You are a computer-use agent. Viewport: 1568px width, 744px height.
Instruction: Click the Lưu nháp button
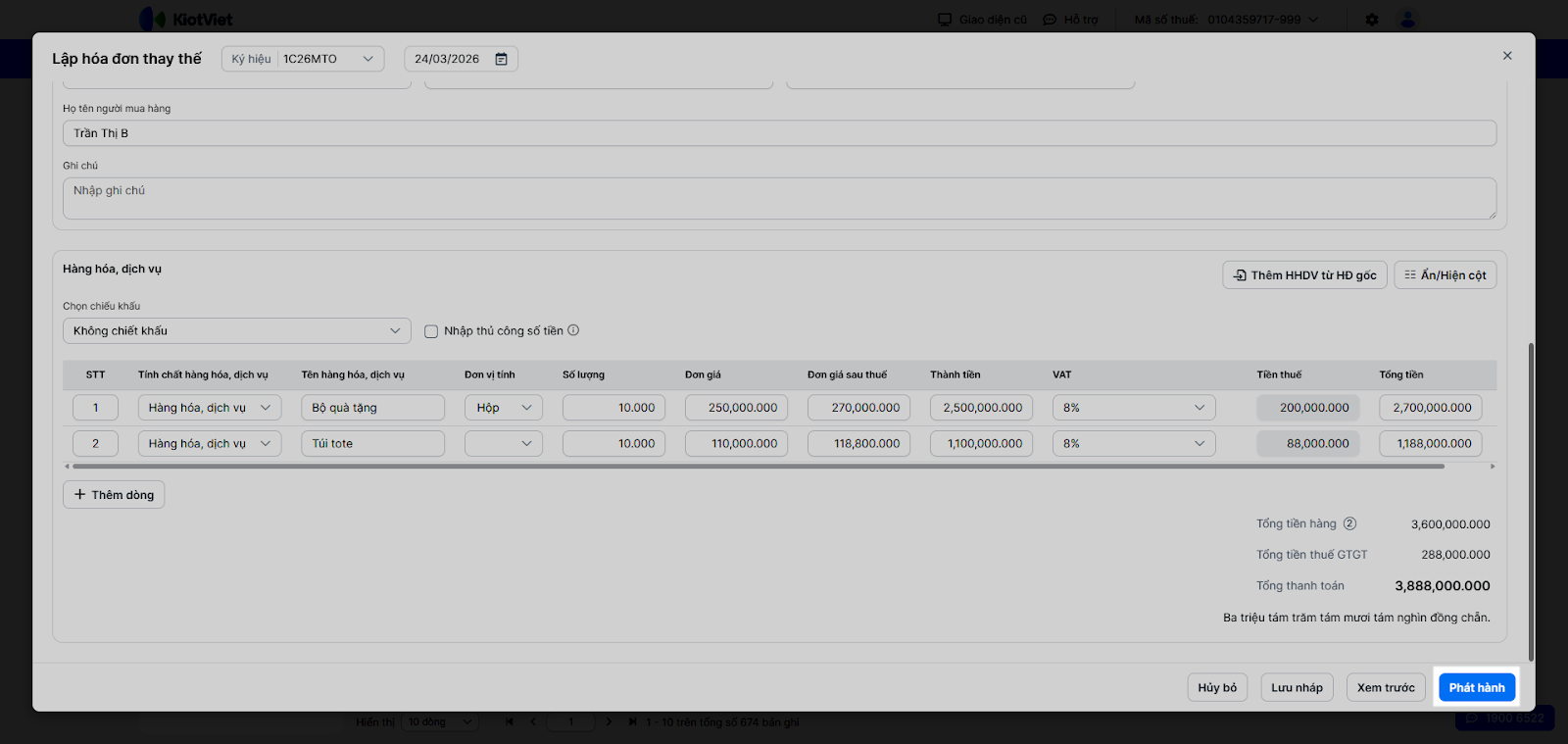point(1297,687)
